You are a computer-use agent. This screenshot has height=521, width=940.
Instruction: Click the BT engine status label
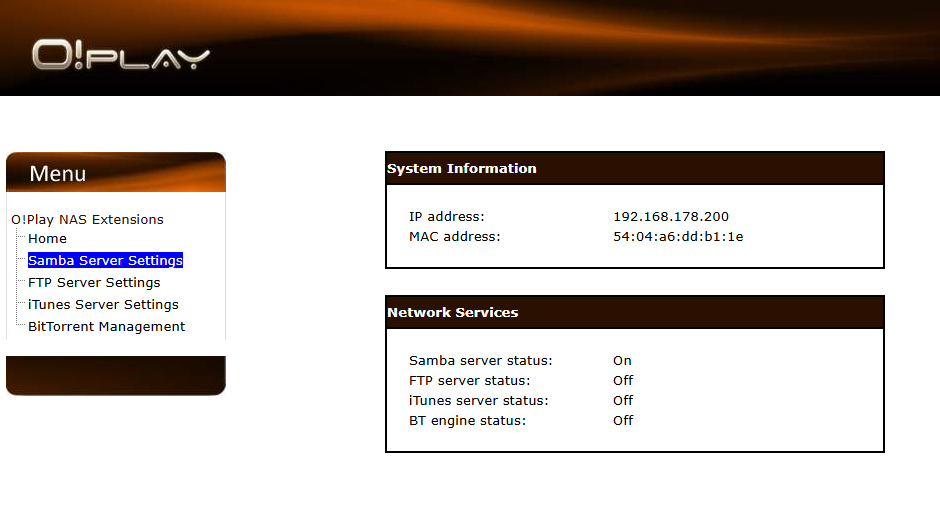point(467,421)
